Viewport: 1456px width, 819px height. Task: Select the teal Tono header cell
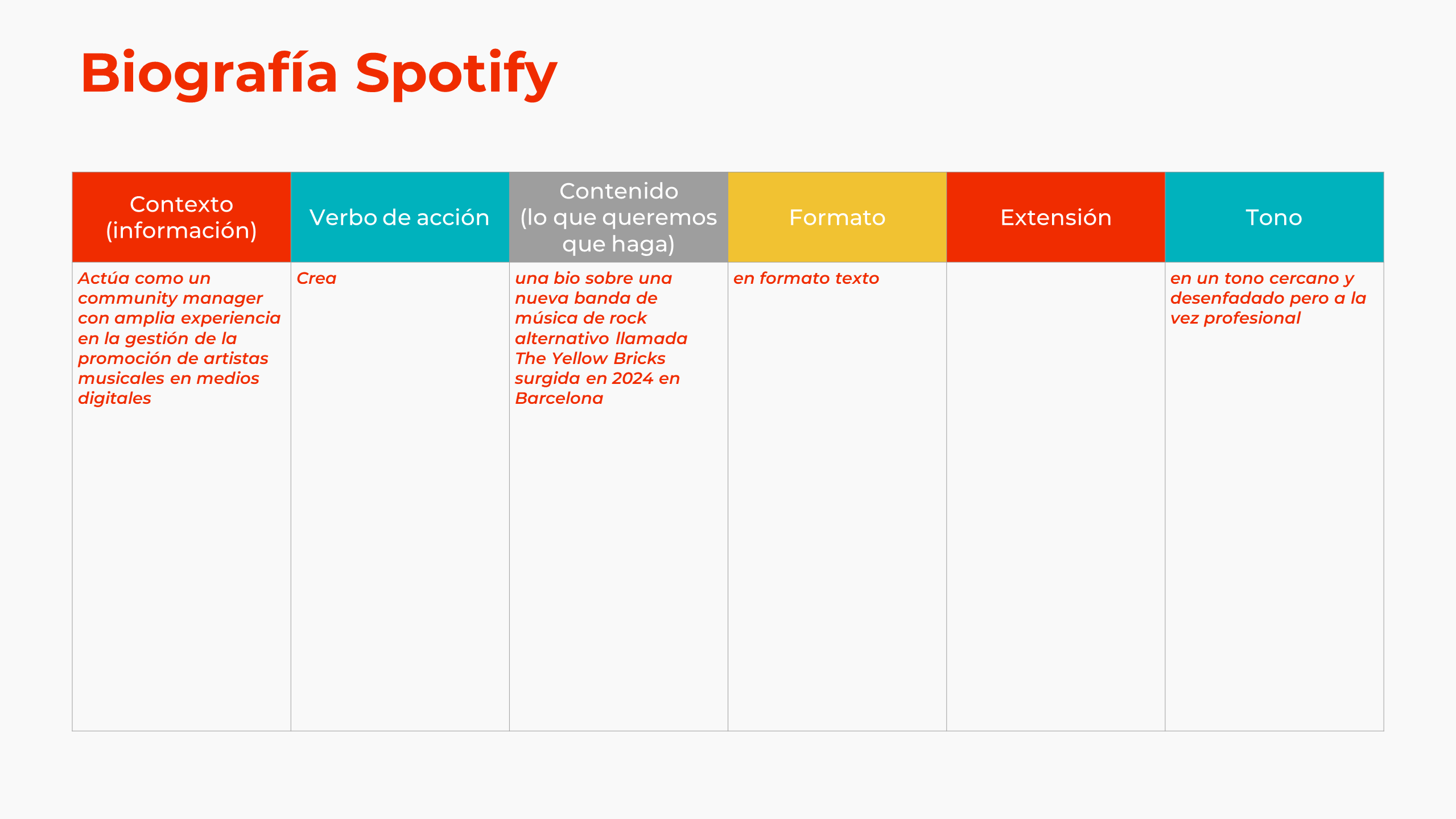[1273, 217]
